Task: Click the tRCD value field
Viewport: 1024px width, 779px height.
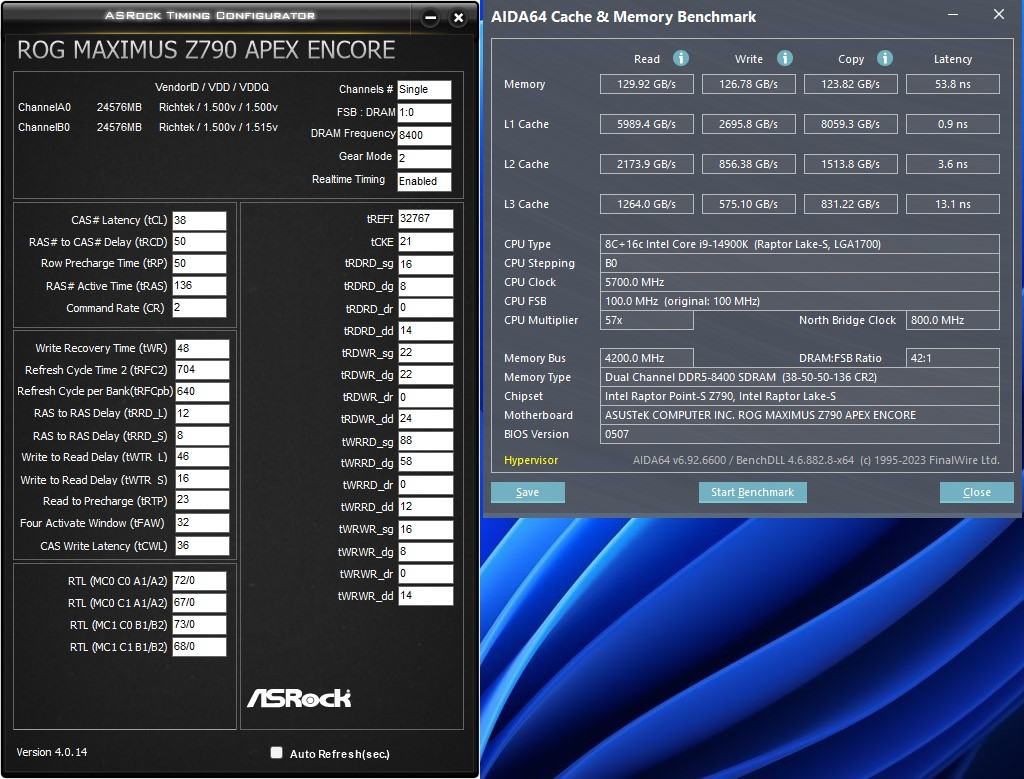Action: tap(199, 242)
